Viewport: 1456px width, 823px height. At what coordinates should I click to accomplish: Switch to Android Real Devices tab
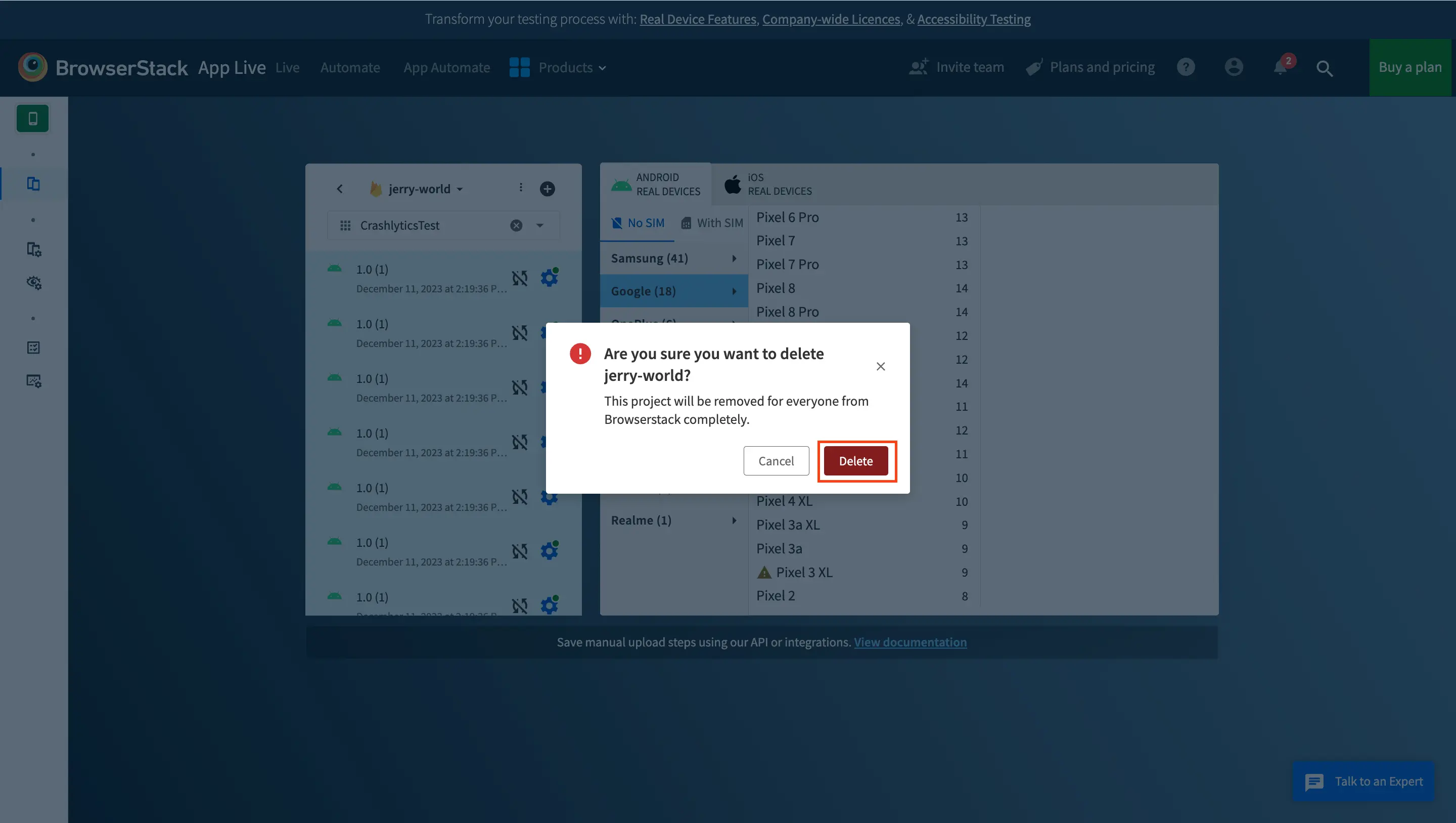pyautogui.click(x=656, y=185)
